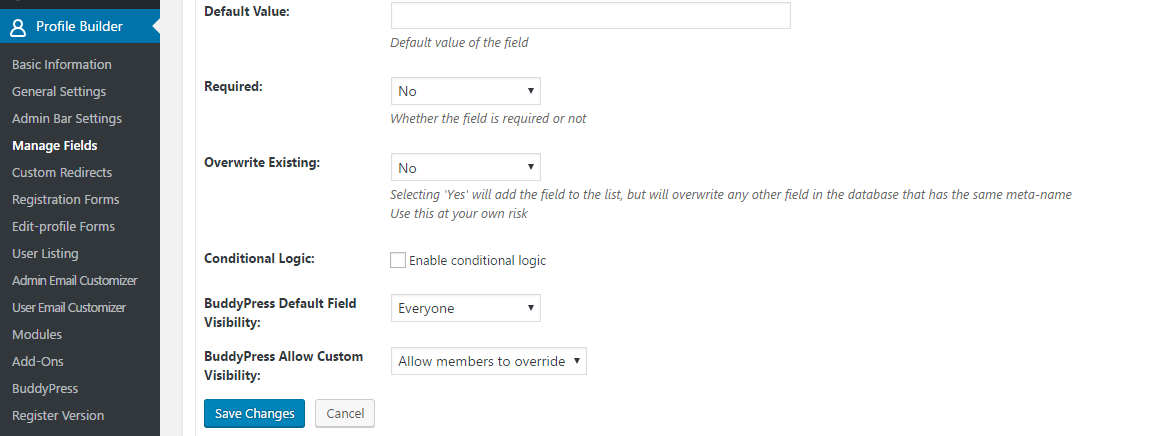Image resolution: width=1163 pixels, height=436 pixels.
Task: Open Basic Information menu item
Action: tap(62, 65)
